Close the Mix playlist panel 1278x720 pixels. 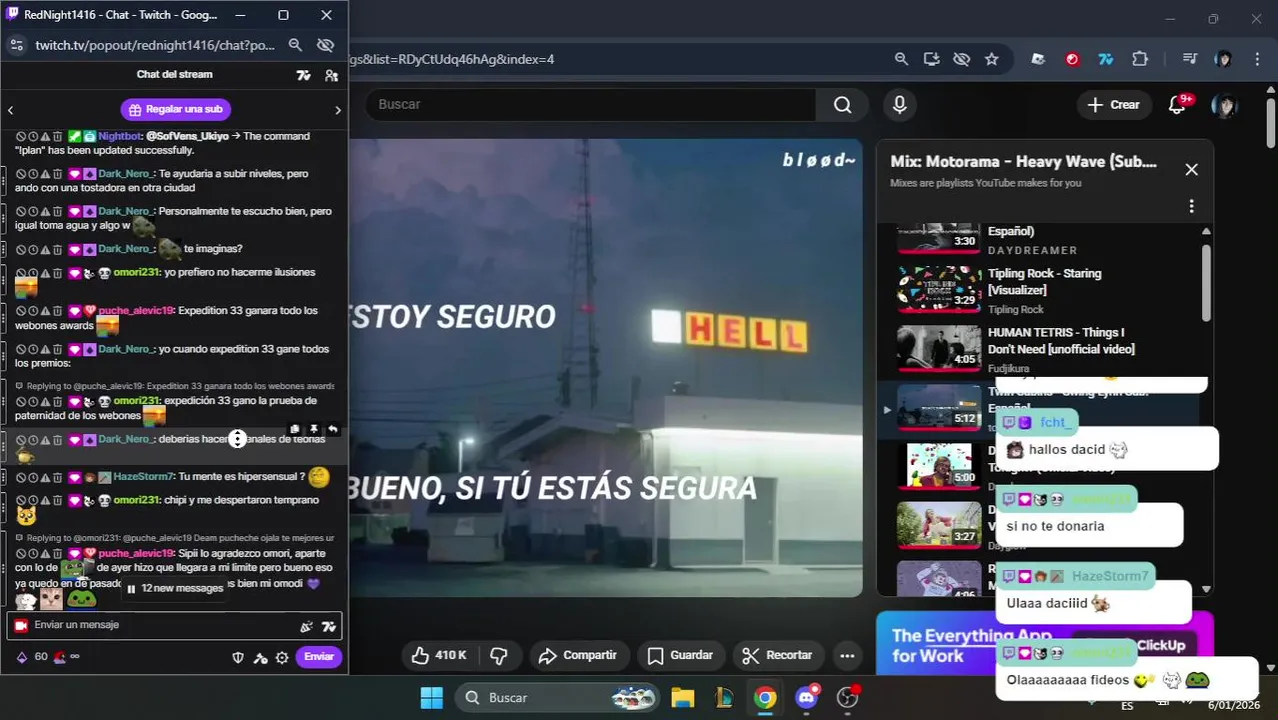(x=1191, y=170)
